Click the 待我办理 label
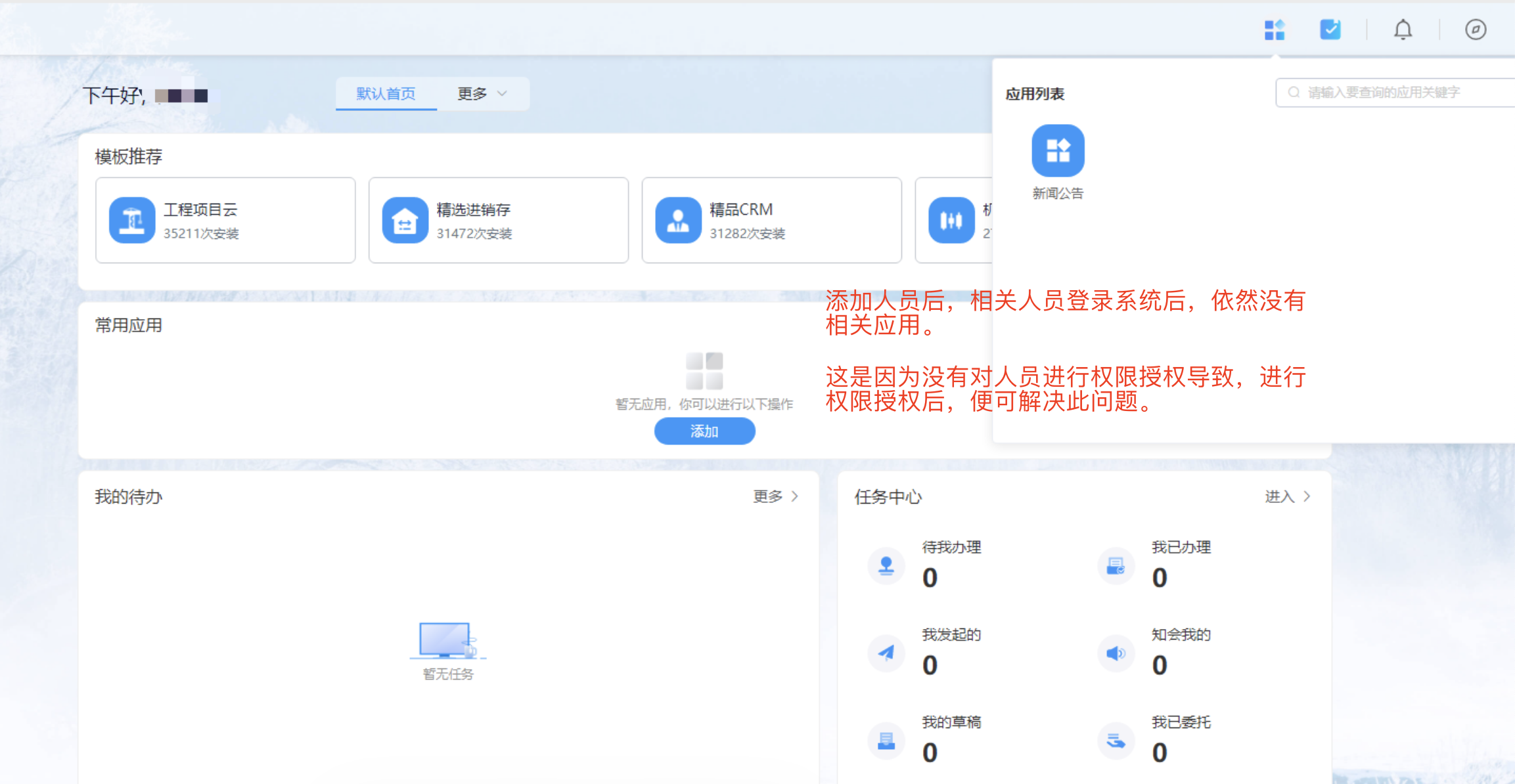This screenshot has width=1515, height=784. coord(951,547)
